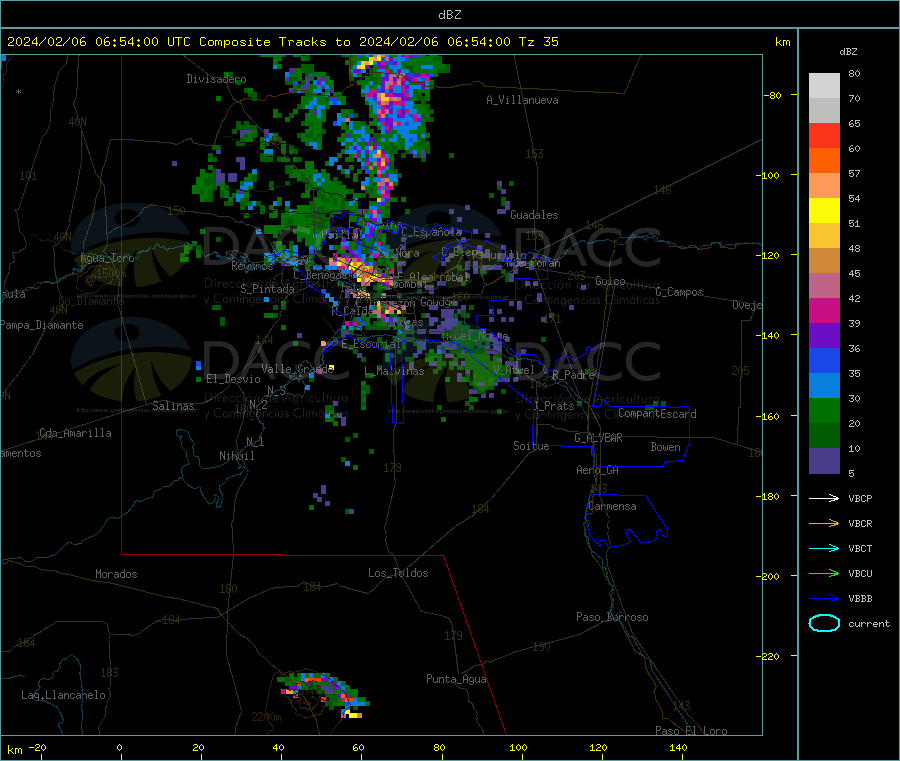Screen dimensions: 900x761
Task: Select the light blue 30-35 dBZ swatch
Action: (x=824, y=386)
